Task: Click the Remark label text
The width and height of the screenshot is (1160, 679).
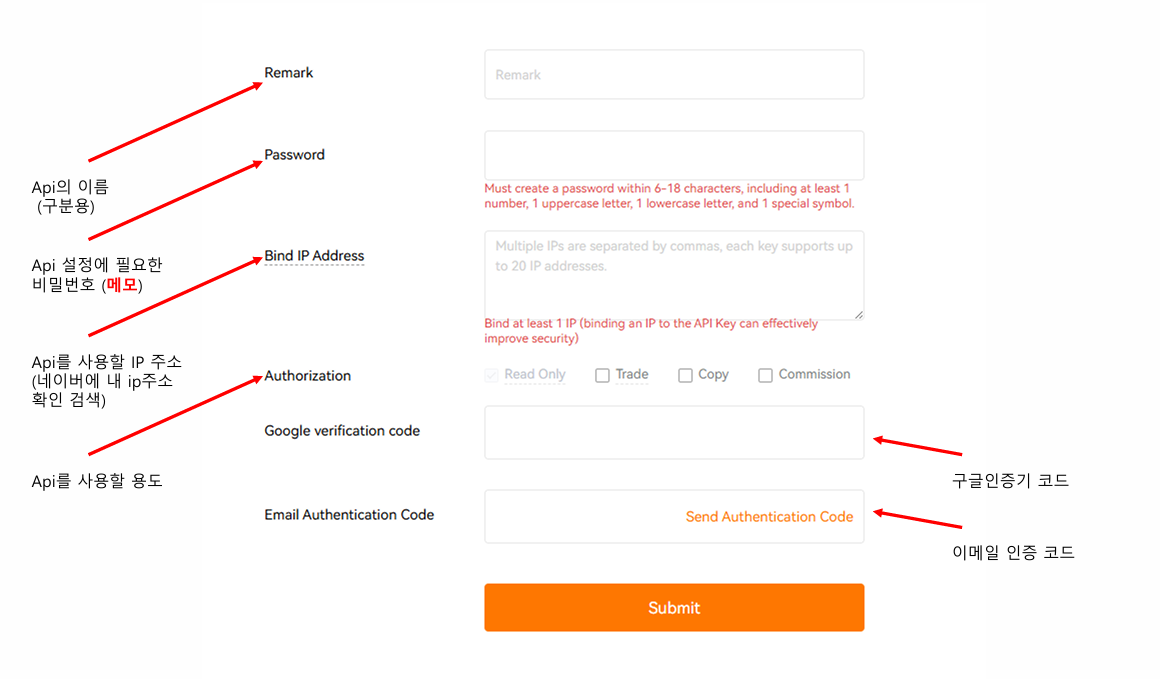Action: point(288,73)
